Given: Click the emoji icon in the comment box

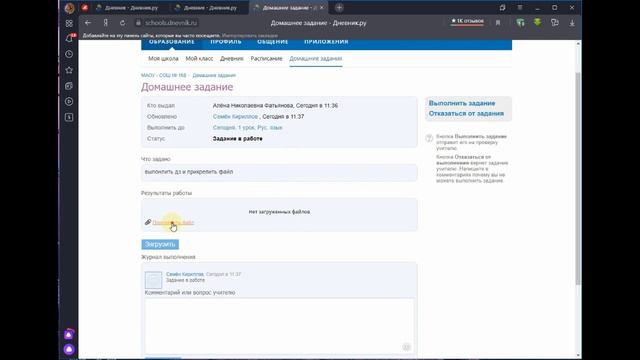Looking at the screenshot, I should pyautogui.click(x=407, y=347).
